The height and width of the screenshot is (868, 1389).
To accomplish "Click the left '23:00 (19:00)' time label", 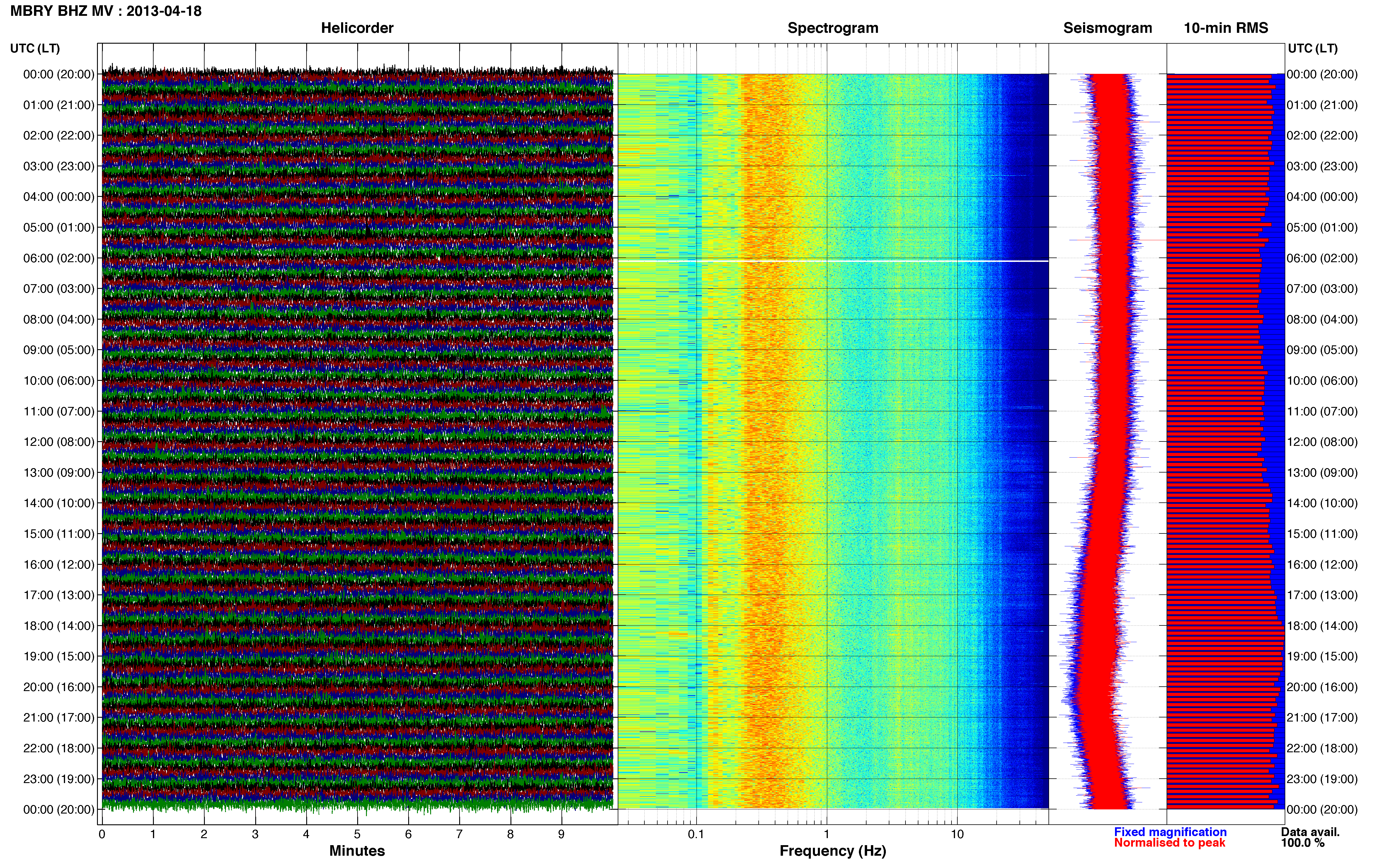I will click(x=59, y=779).
